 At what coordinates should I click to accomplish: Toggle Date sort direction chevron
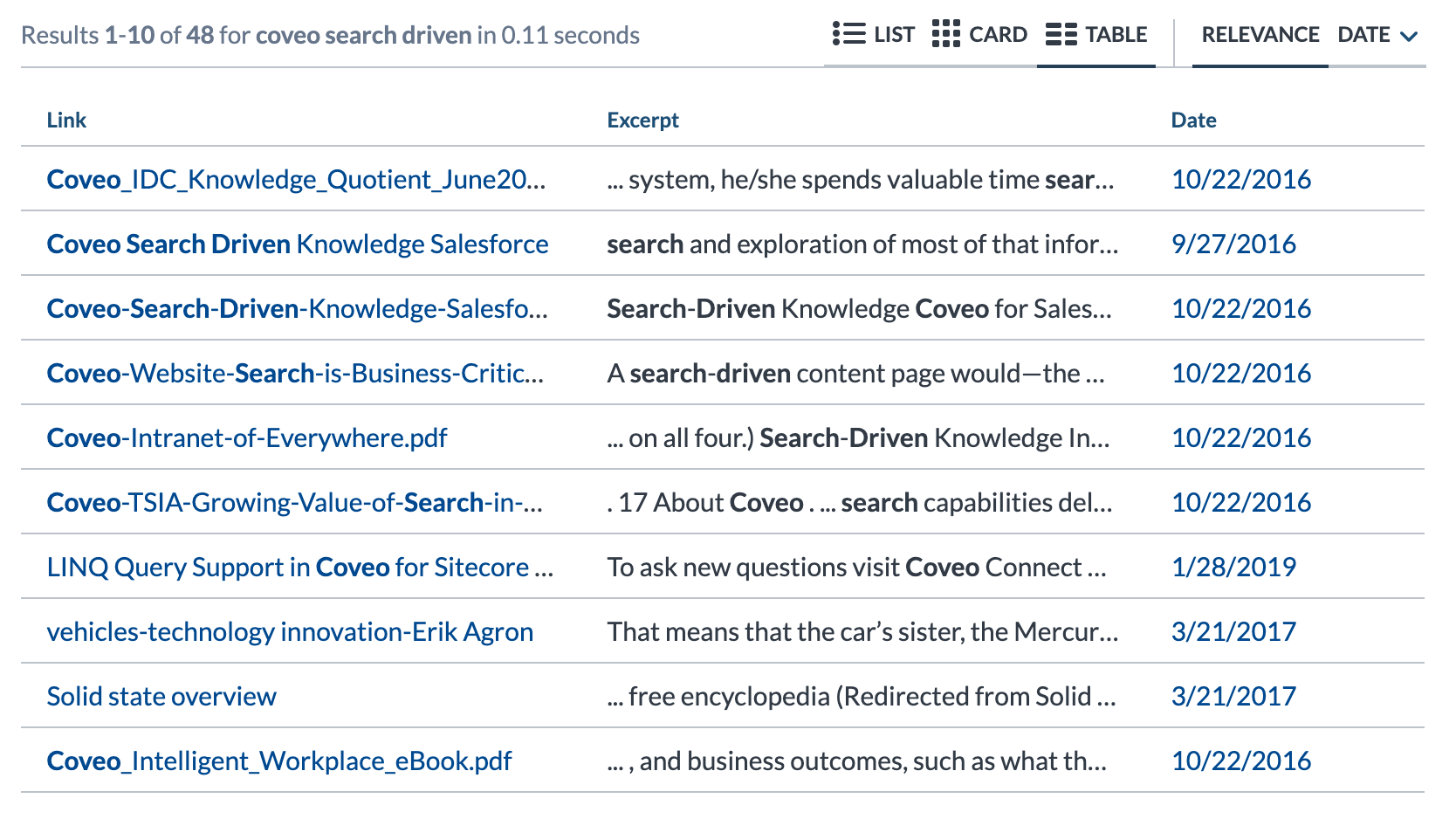click(x=1409, y=37)
